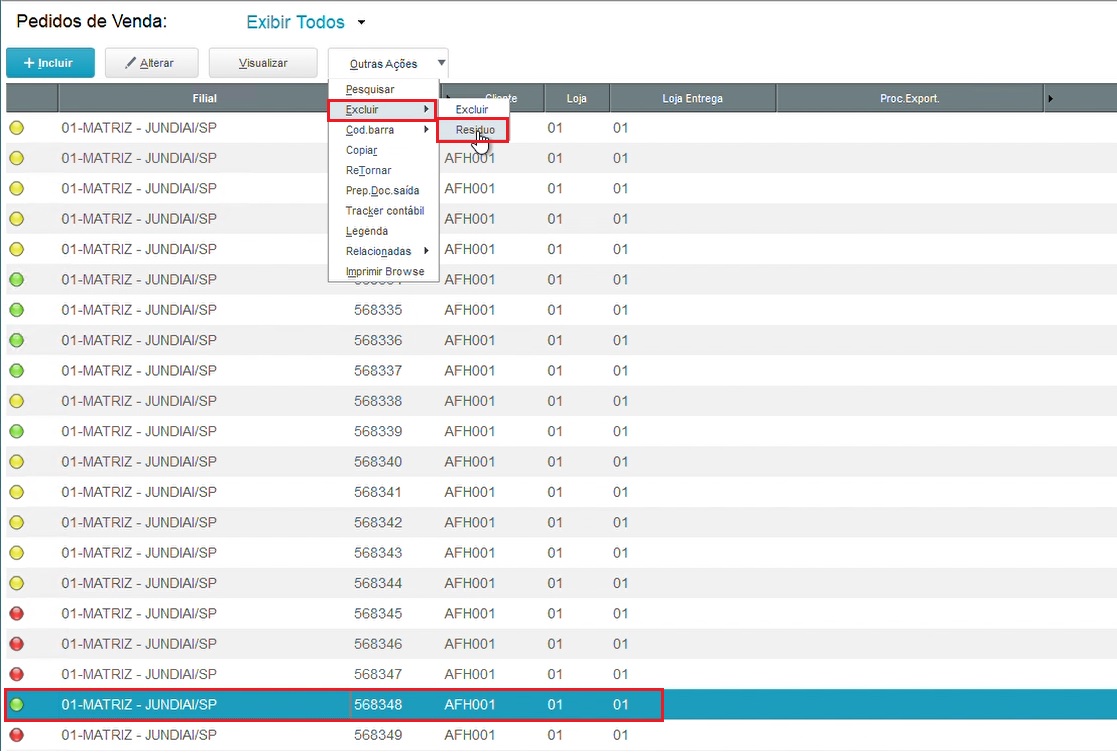Click the yellow status icon of order 568340
The height and width of the screenshot is (754, 1117).
click(x=16, y=462)
